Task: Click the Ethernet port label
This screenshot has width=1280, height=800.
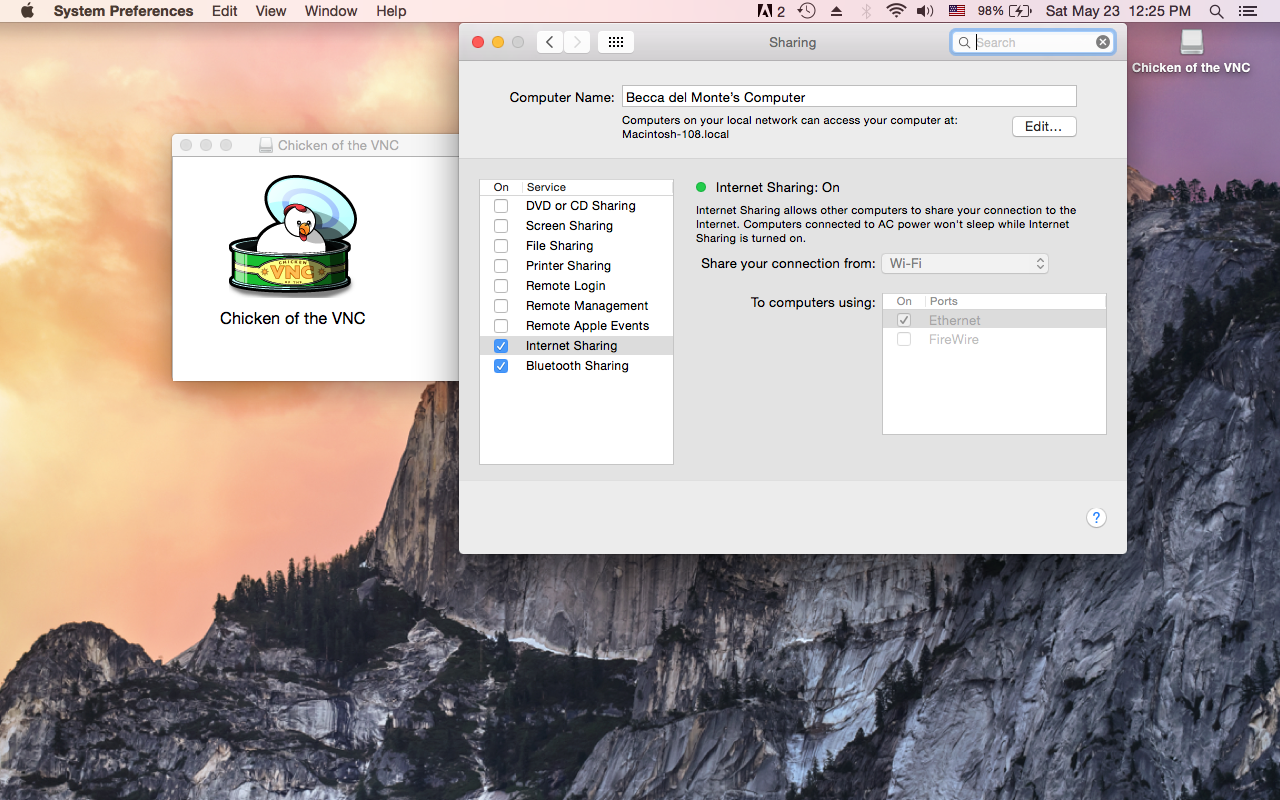Action: (955, 320)
